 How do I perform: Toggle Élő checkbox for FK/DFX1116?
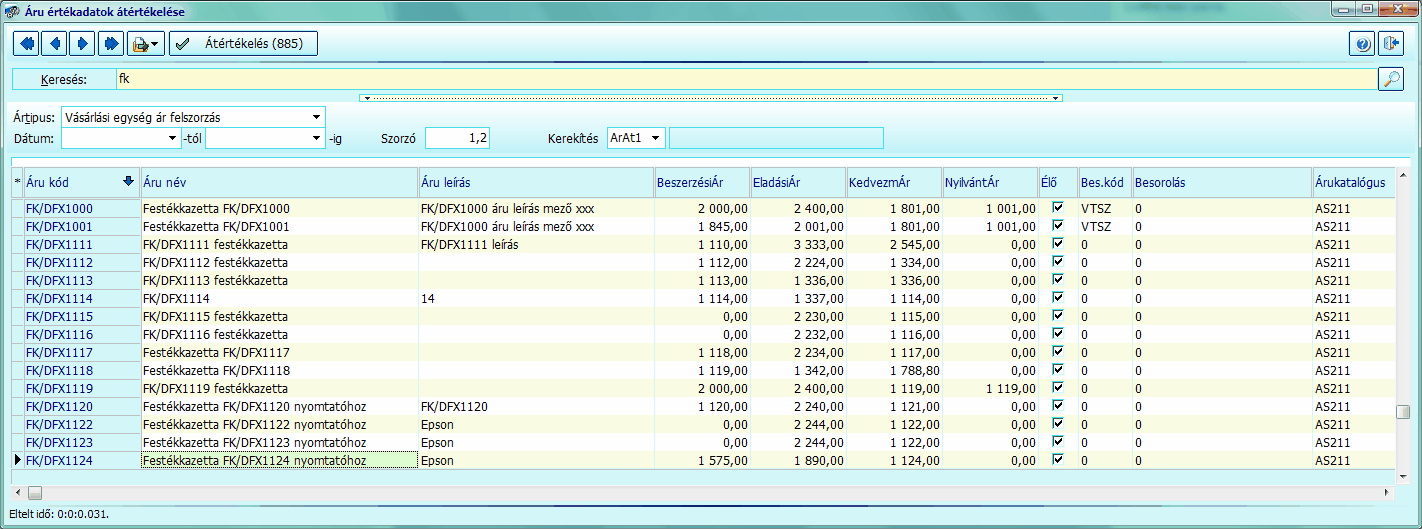pyautogui.click(x=1058, y=334)
